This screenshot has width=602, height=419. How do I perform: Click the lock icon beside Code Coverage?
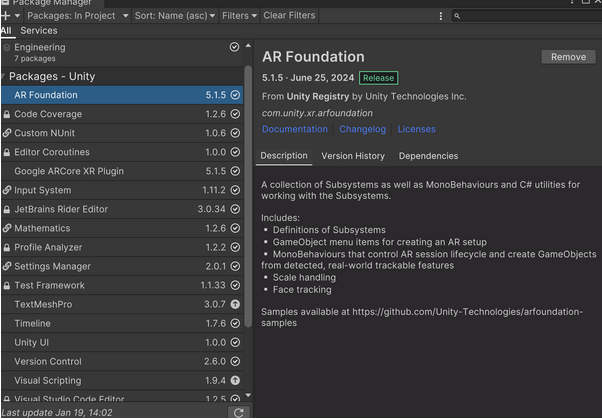[7, 114]
